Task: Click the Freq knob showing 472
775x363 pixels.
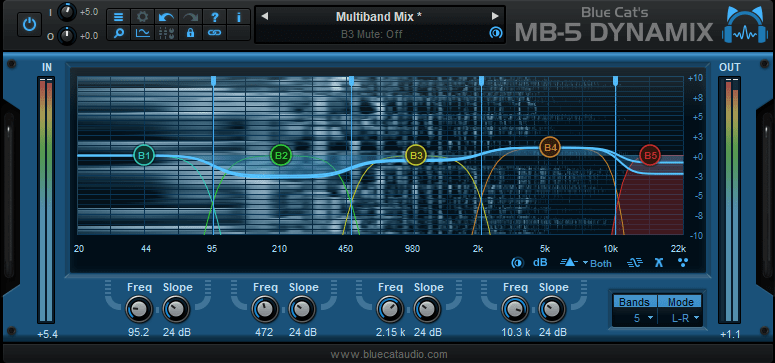Action: [x=264, y=310]
